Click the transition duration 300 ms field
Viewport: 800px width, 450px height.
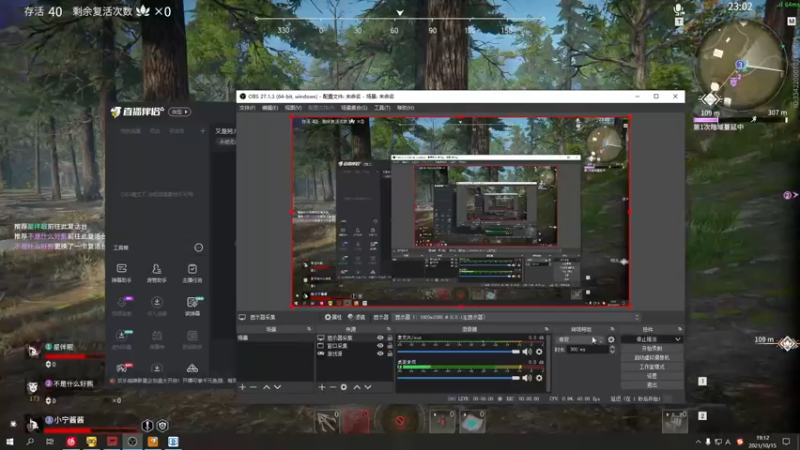[588, 349]
